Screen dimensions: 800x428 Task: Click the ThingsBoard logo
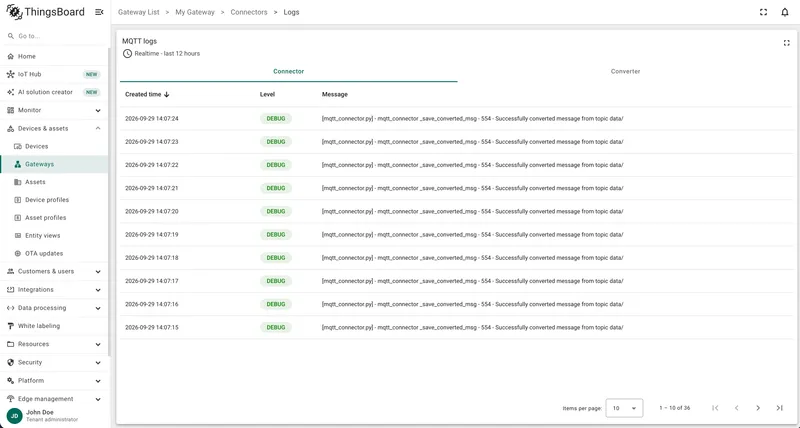(x=45, y=12)
